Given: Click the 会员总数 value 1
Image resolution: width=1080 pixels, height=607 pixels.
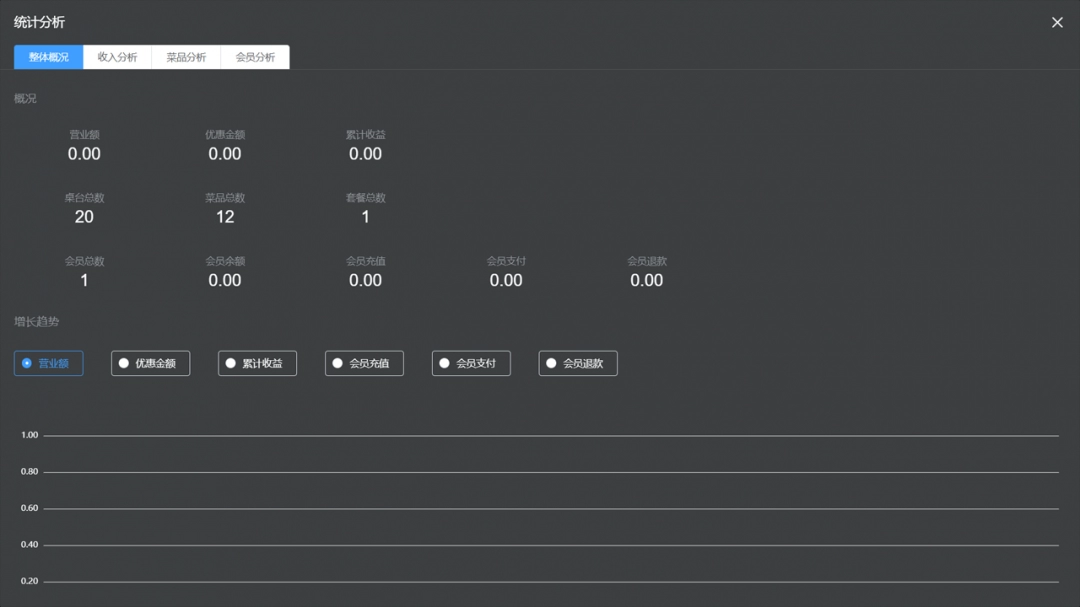Looking at the screenshot, I should coord(84,280).
